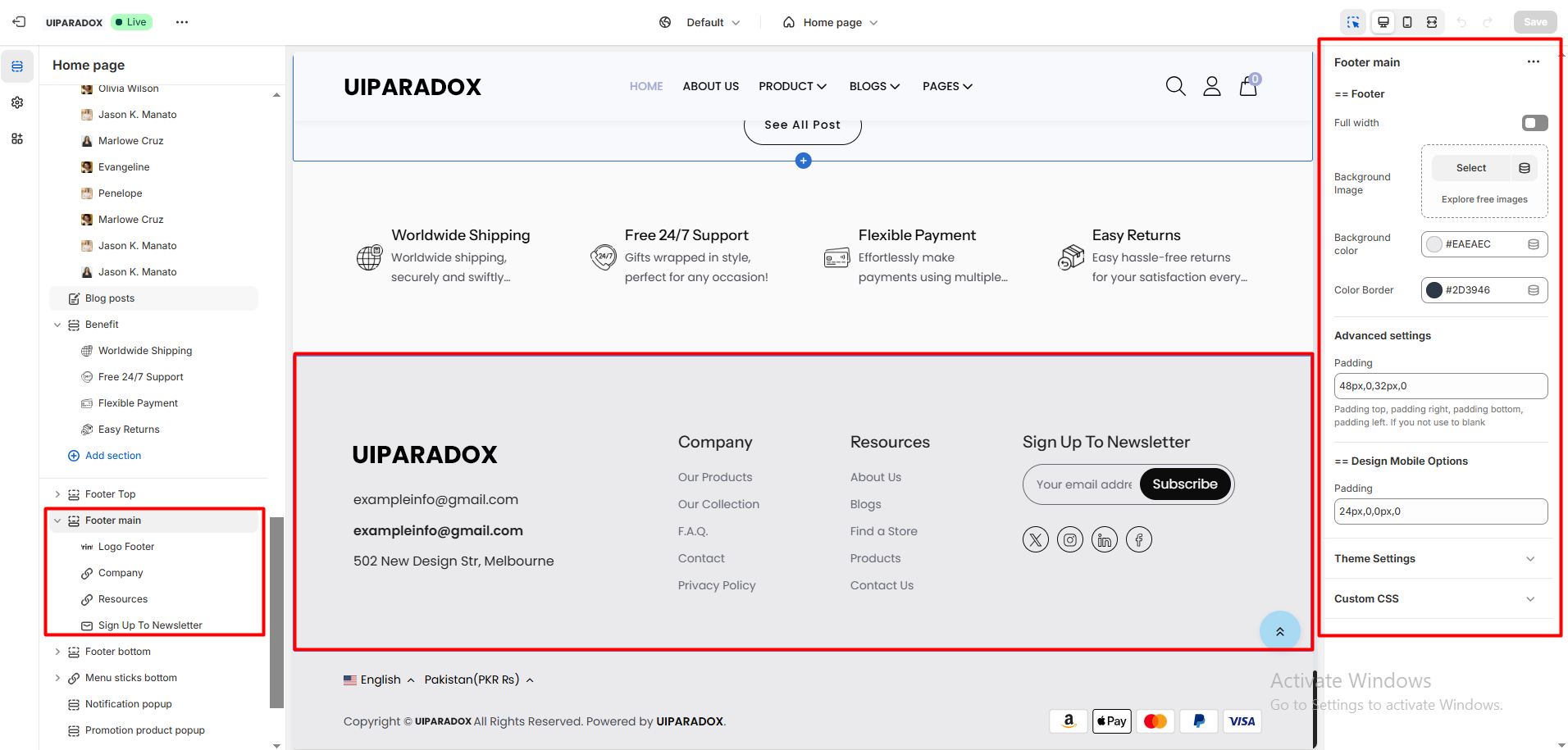Click the newsletter email input field
1568x750 pixels.
pyautogui.click(x=1083, y=484)
